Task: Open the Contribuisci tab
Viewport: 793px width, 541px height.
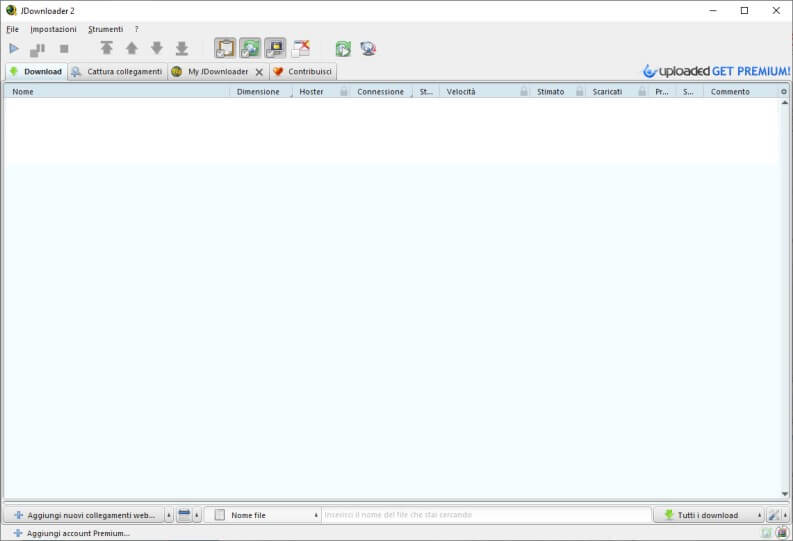Action: point(303,71)
